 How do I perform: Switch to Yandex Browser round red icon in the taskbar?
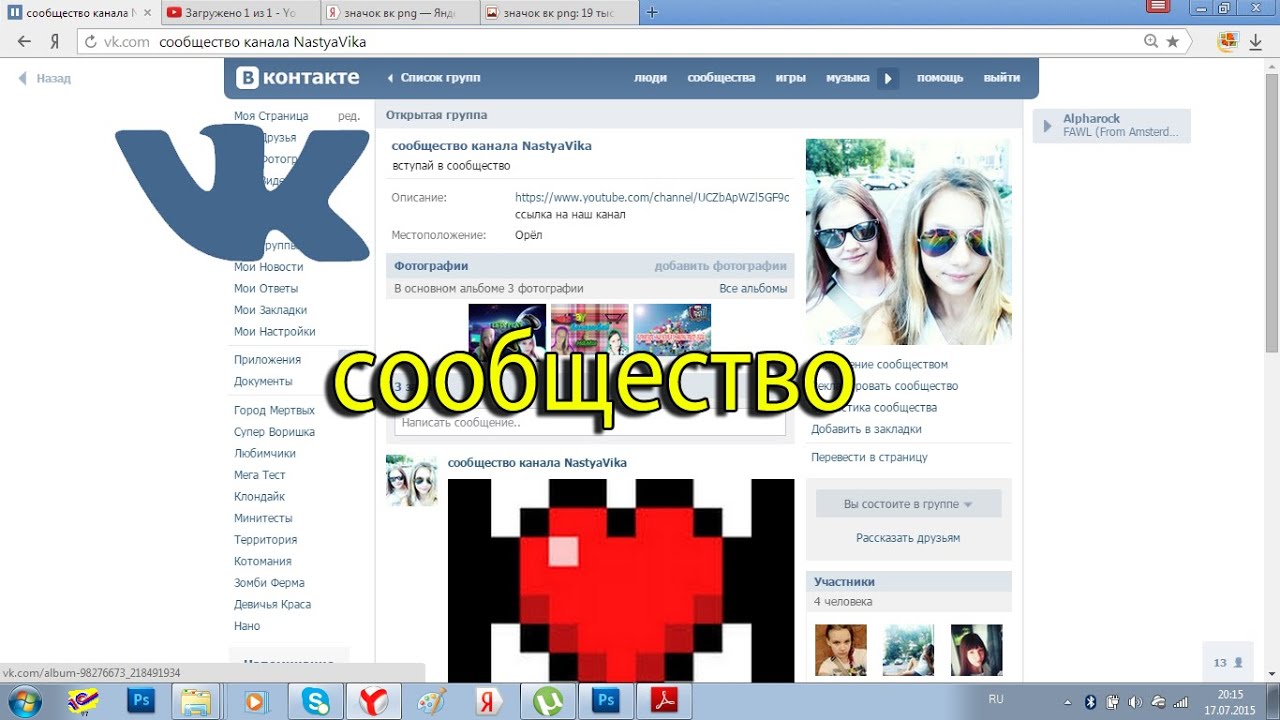tap(373, 701)
